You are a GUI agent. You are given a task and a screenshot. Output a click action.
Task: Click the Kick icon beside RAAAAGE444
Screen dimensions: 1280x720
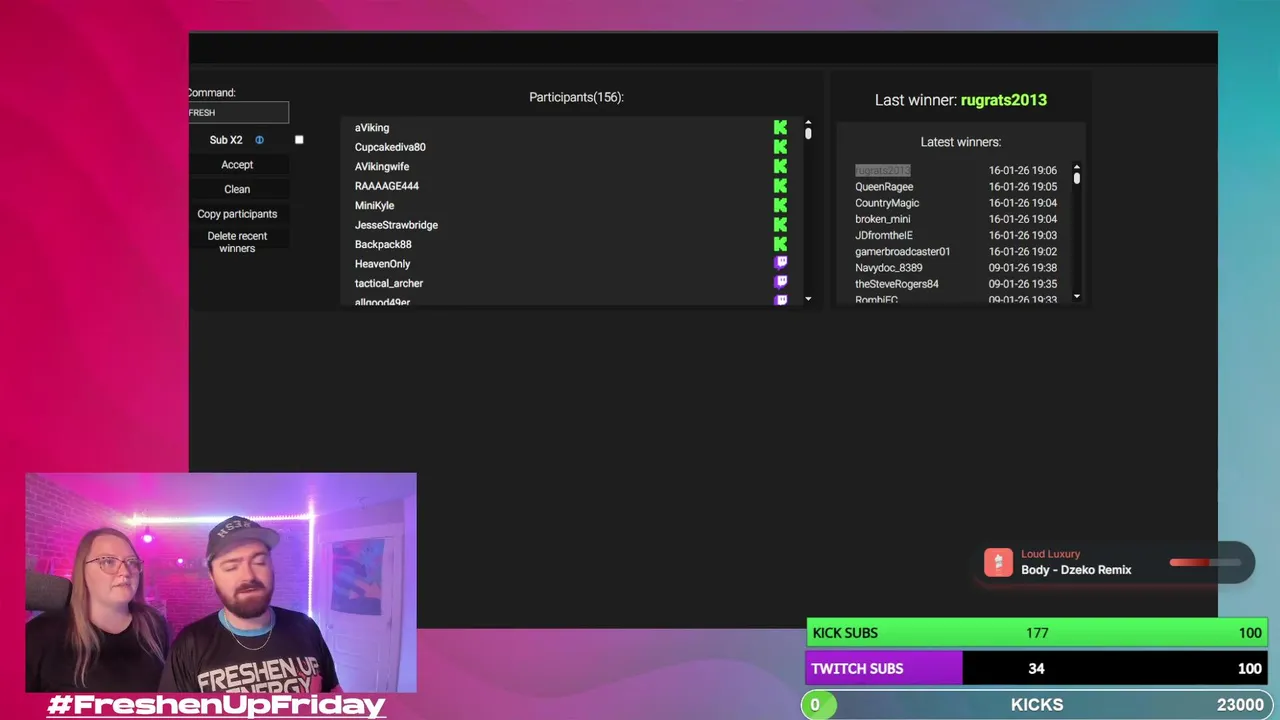780,186
